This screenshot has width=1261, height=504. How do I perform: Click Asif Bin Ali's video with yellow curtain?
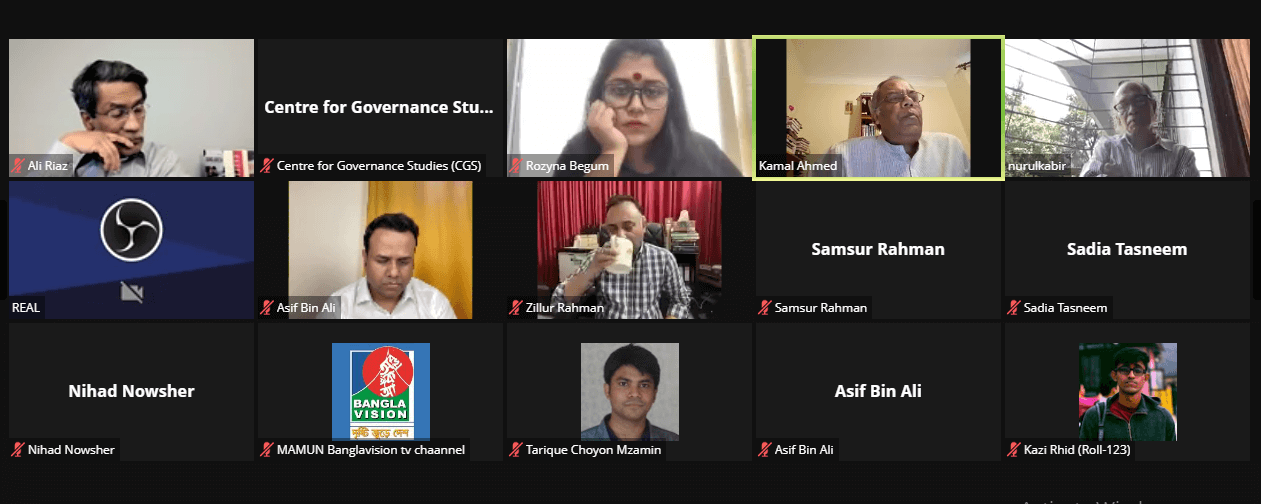point(381,250)
